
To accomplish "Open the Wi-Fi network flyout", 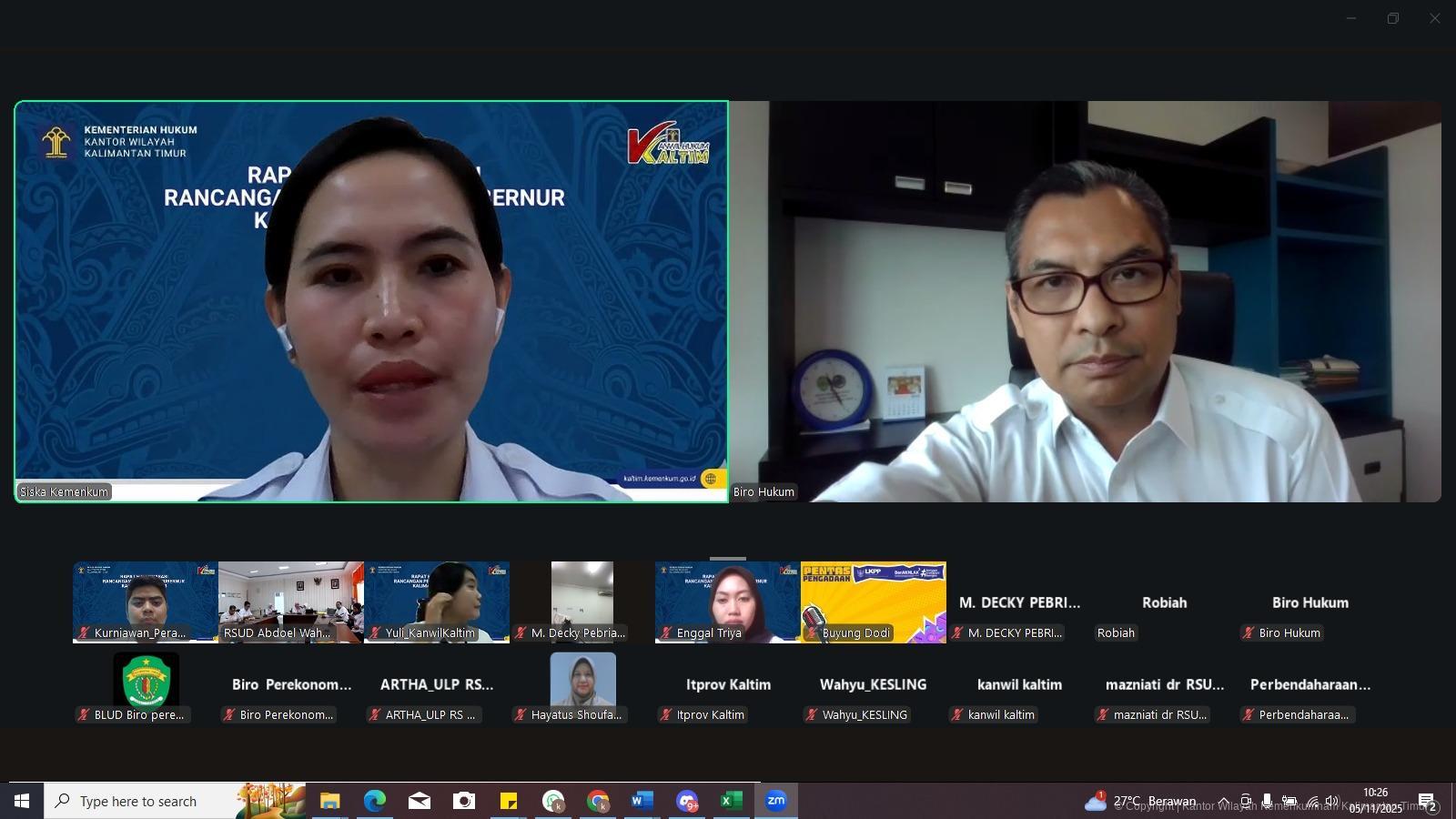I will point(1311,801).
